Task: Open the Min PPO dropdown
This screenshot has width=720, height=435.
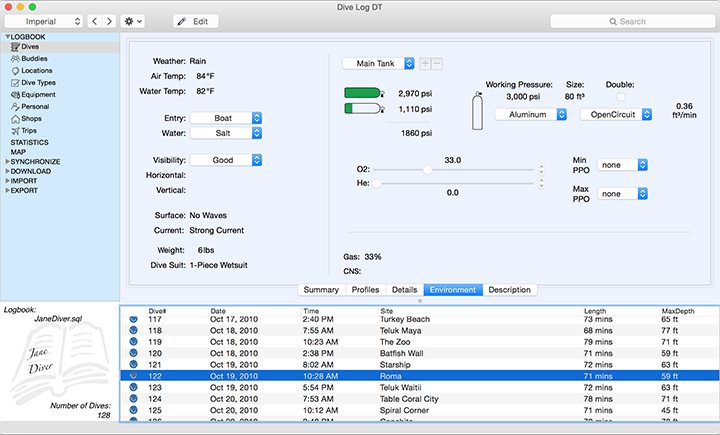Action: [622, 165]
